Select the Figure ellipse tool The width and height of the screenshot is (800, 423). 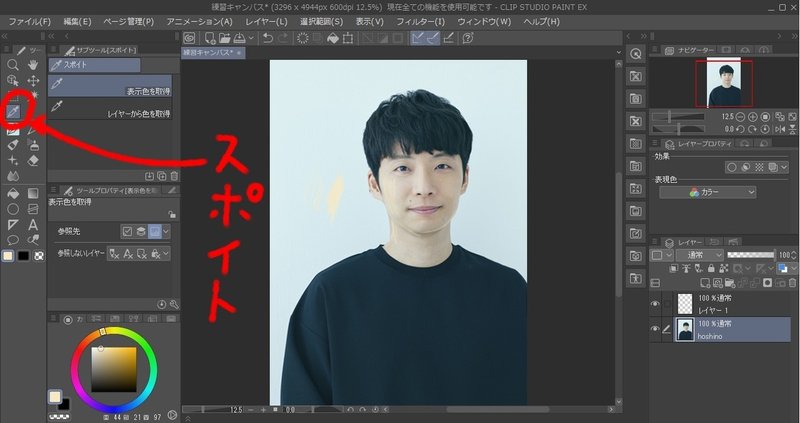click(x=13, y=209)
